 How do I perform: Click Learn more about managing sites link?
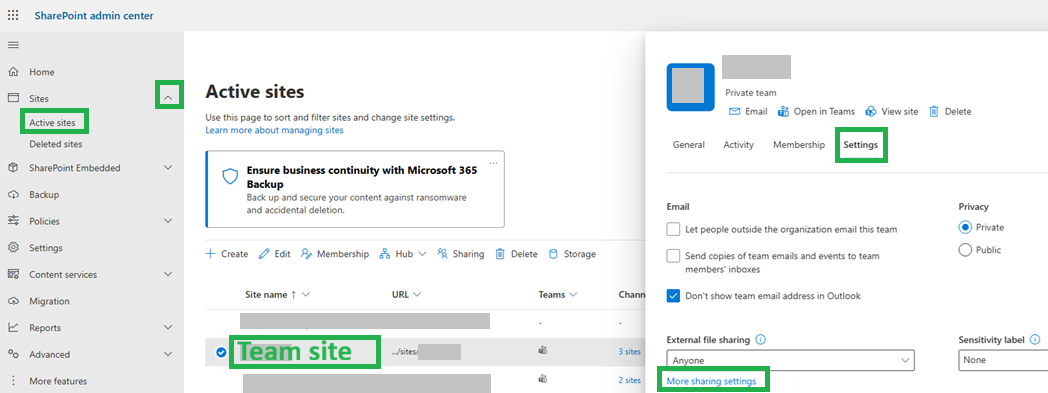point(274,130)
